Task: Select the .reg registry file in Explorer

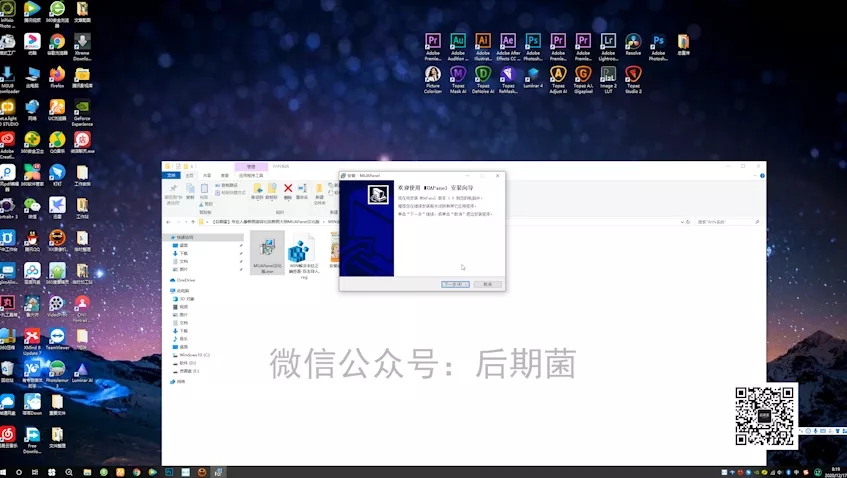Action: coord(302,250)
